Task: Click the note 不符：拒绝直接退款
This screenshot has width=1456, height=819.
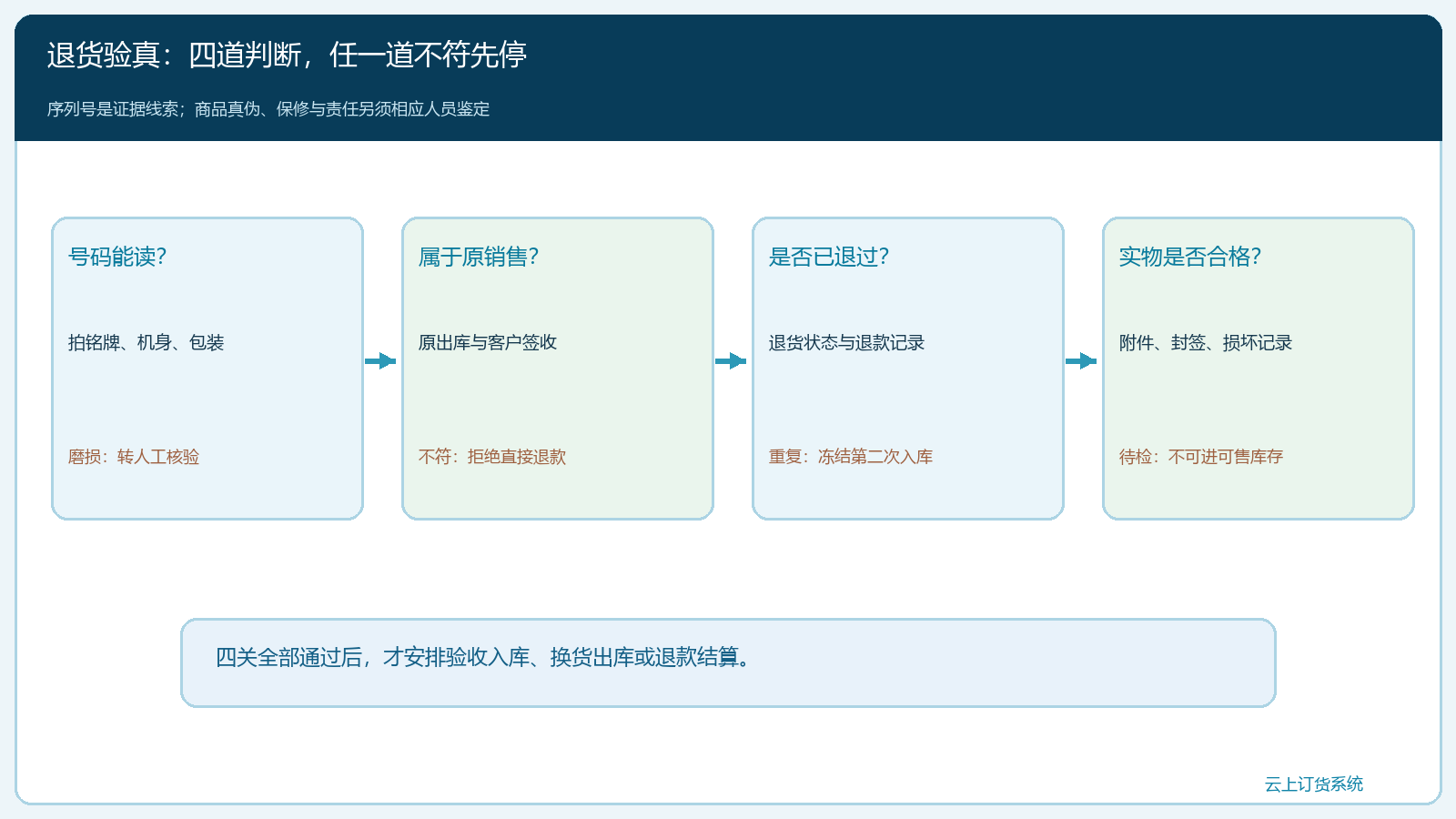Action: 492,456
